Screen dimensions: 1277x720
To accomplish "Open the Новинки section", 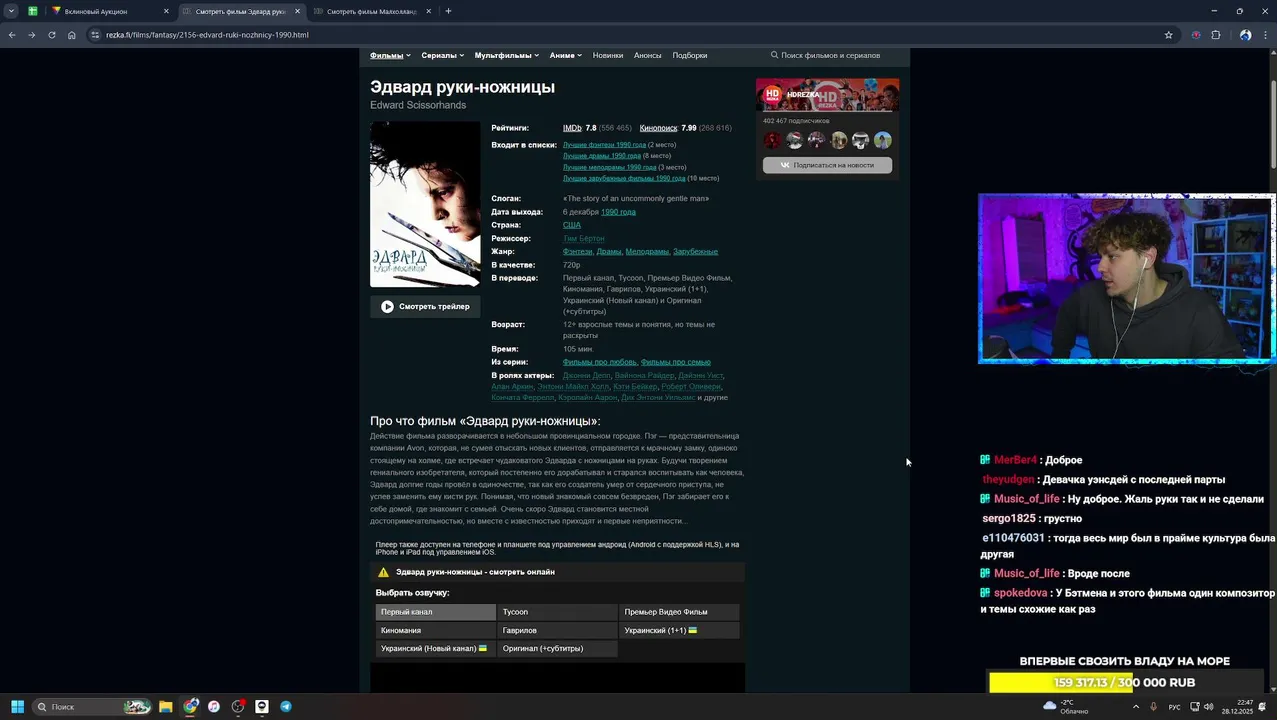I will 608,55.
